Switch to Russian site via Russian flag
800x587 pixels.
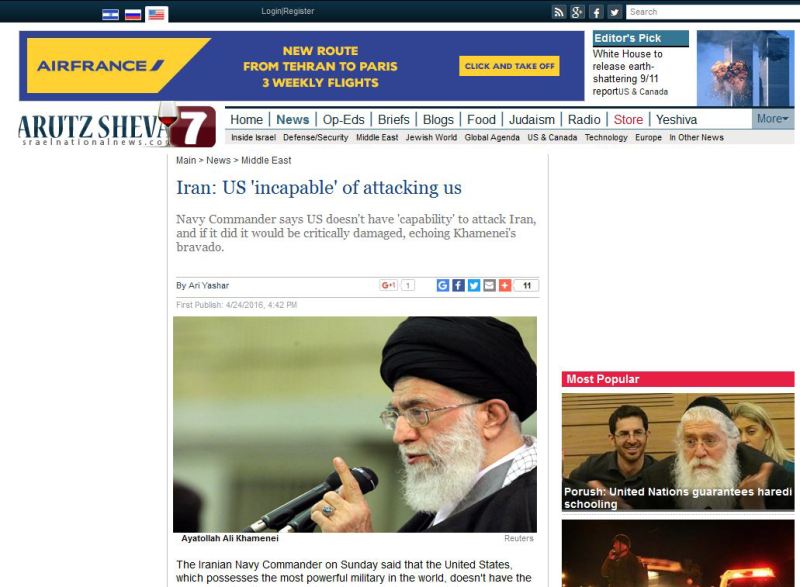point(133,15)
